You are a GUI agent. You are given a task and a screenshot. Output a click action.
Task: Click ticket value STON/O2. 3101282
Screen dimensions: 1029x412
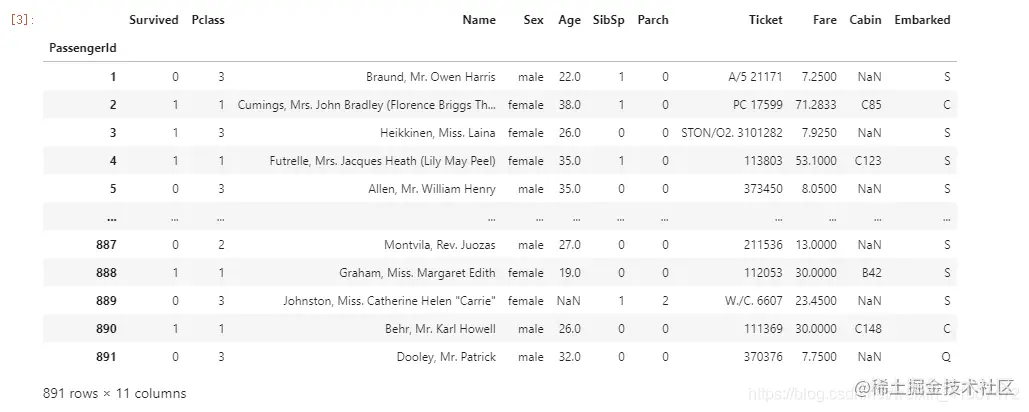[732, 133]
